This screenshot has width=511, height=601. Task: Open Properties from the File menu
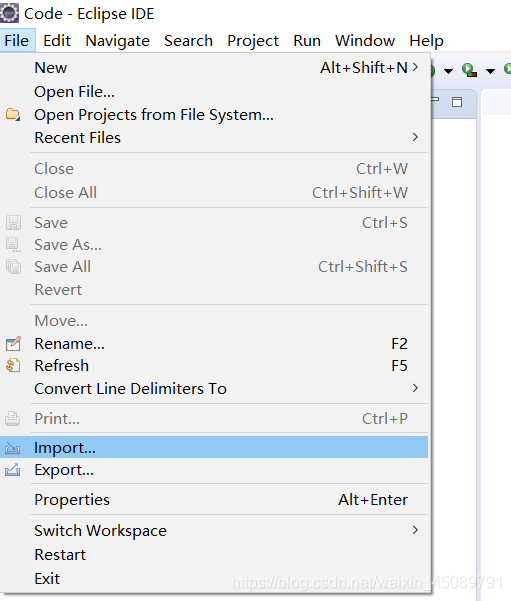tap(214, 500)
